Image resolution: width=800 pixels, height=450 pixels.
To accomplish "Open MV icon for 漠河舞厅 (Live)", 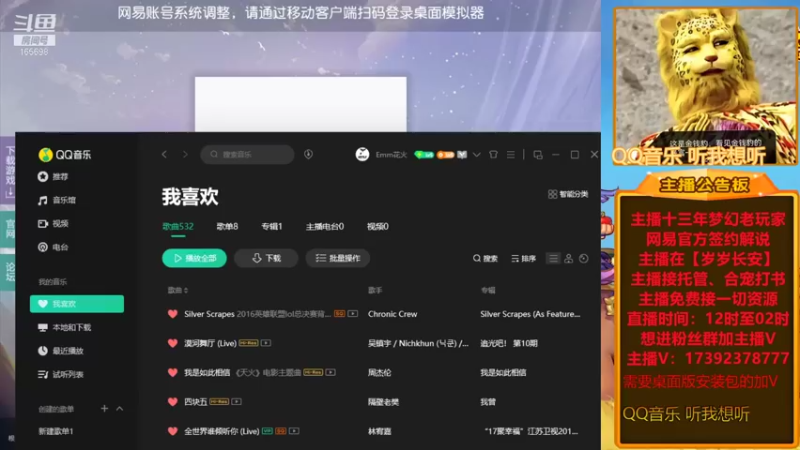I will tap(266, 343).
